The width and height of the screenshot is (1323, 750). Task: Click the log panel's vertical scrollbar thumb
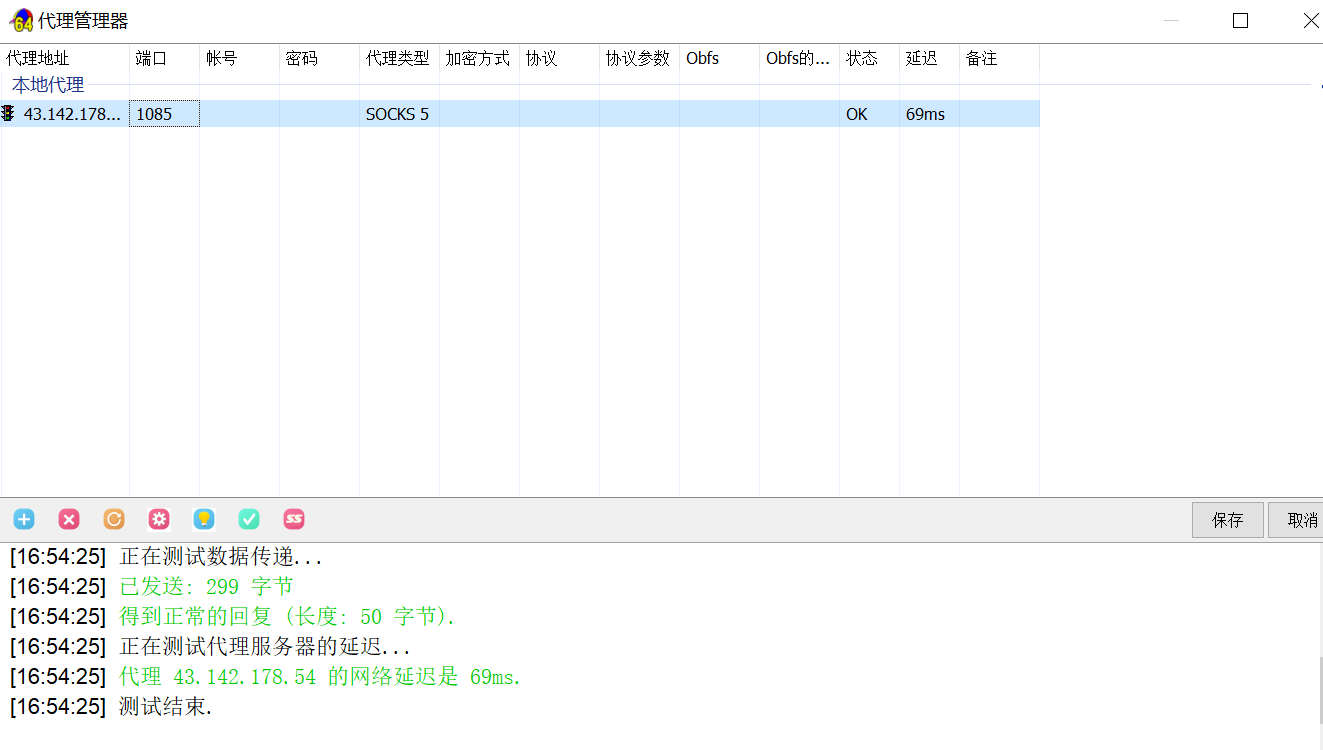coord(1319,689)
